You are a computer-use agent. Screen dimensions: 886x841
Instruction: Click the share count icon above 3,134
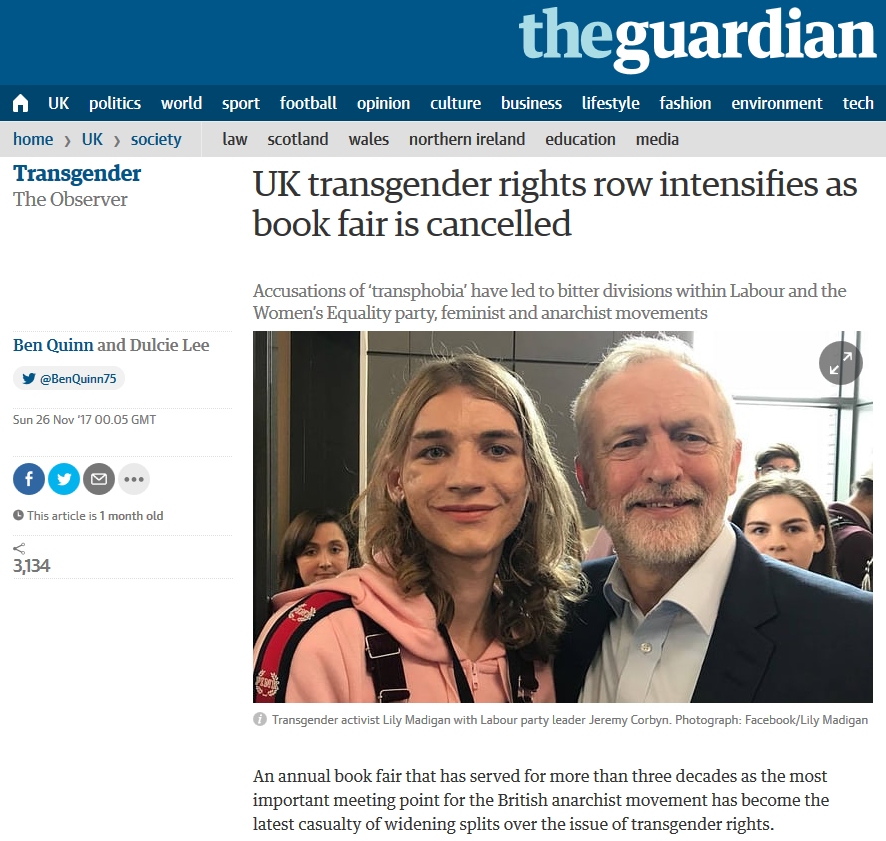coord(19,548)
